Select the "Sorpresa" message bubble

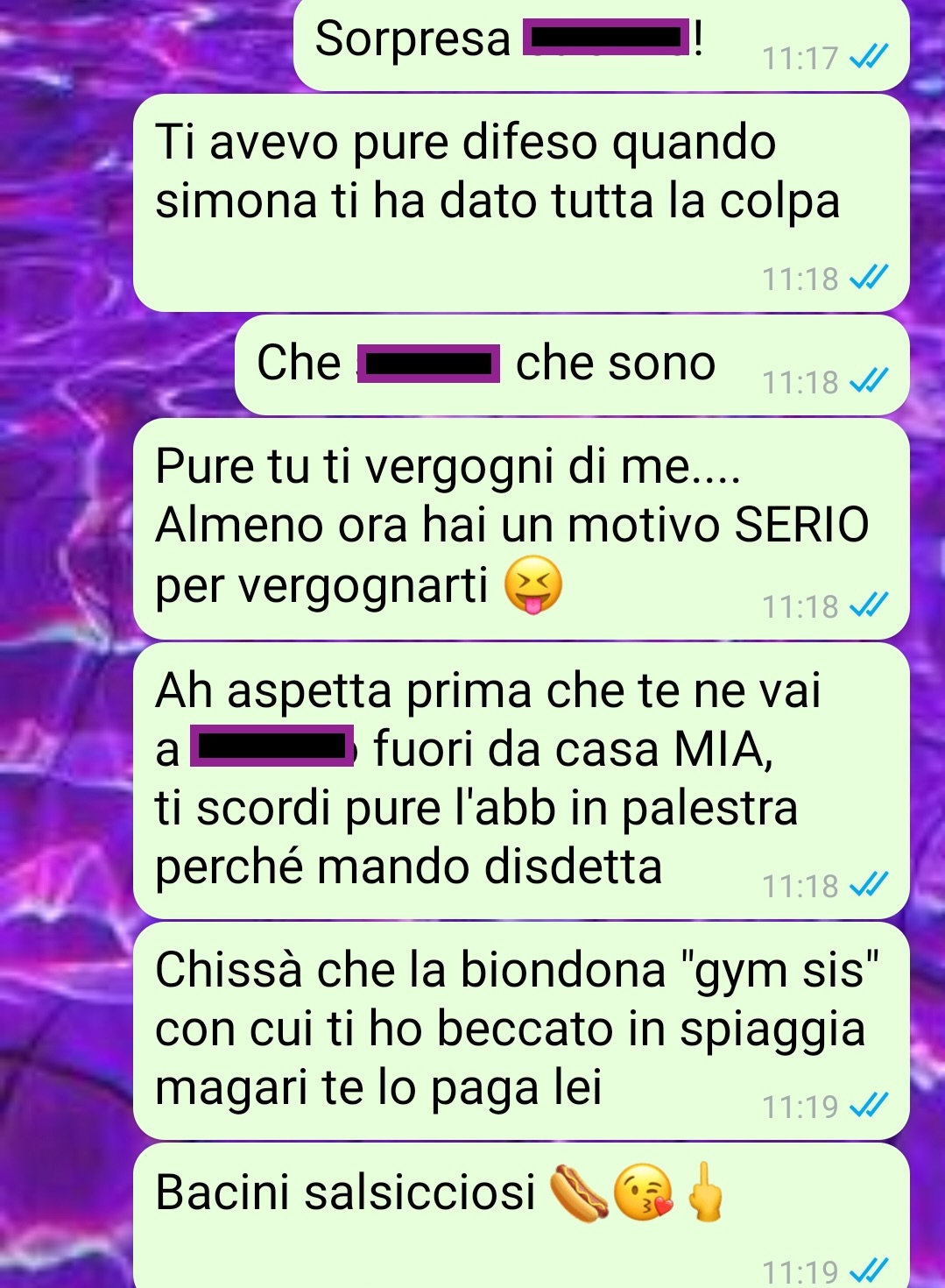pos(602,44)
